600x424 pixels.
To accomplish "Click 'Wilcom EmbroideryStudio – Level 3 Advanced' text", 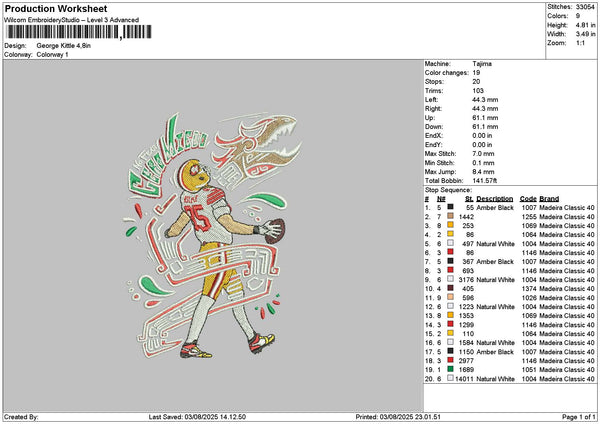I will pos(72,20).
